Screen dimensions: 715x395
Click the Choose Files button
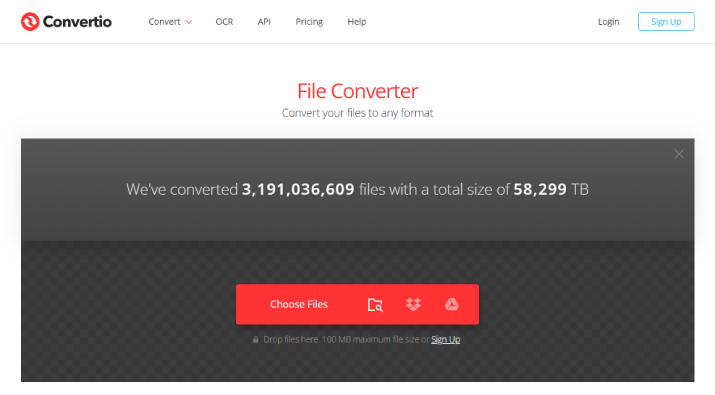click(299, 304)
